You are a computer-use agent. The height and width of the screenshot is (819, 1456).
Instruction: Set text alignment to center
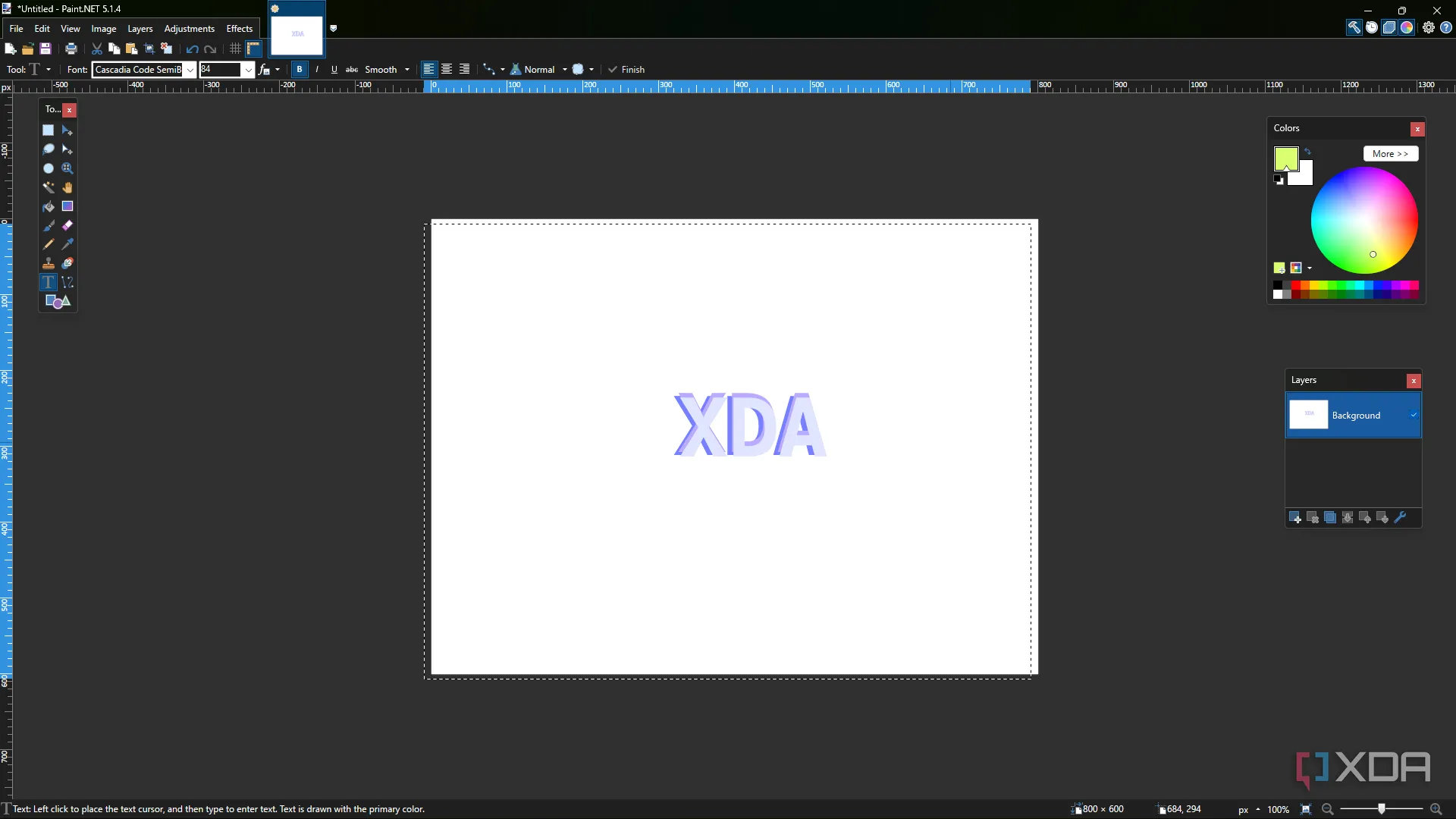click(x=447, y=70)
